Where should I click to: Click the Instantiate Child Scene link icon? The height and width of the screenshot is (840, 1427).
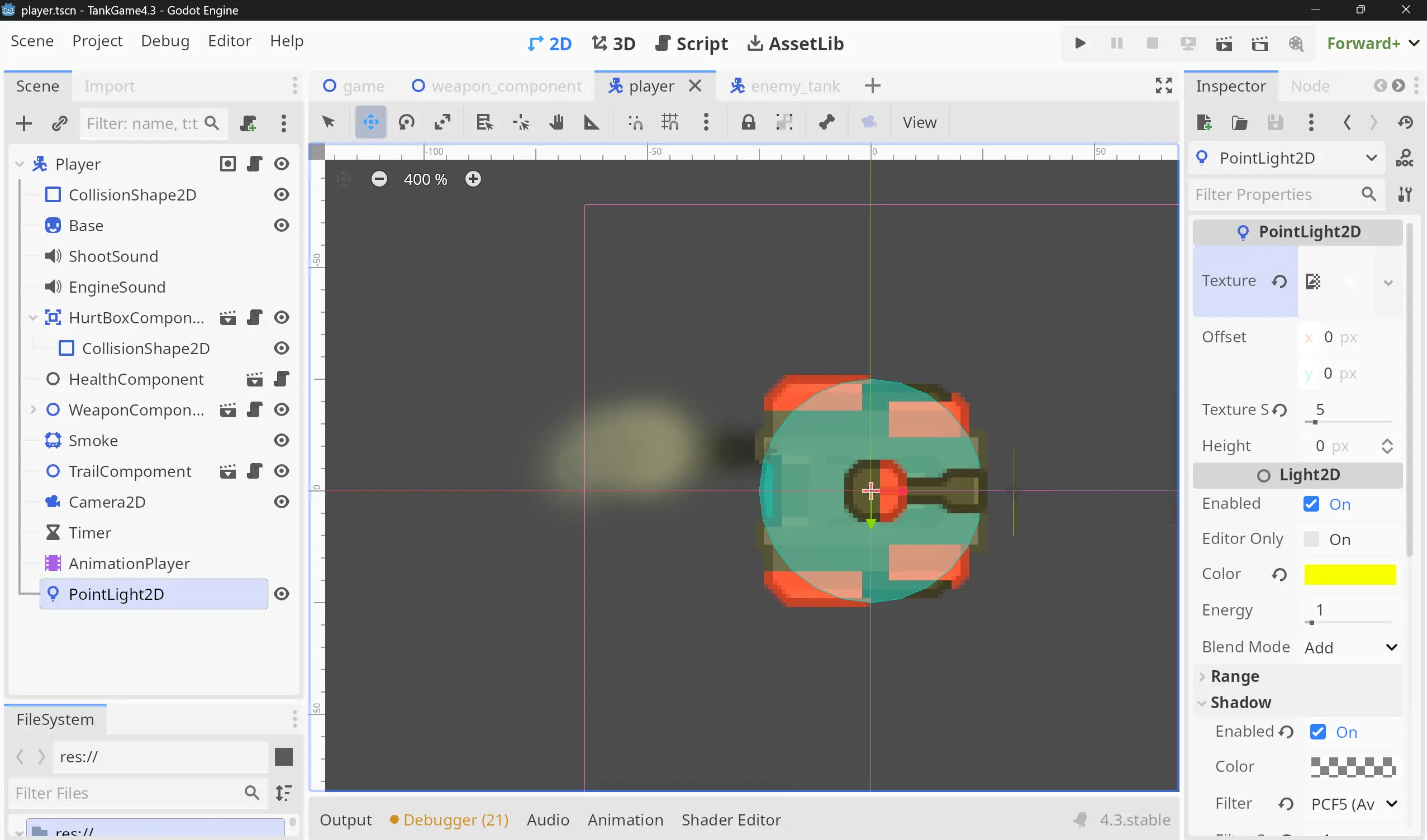coord(59,123)
